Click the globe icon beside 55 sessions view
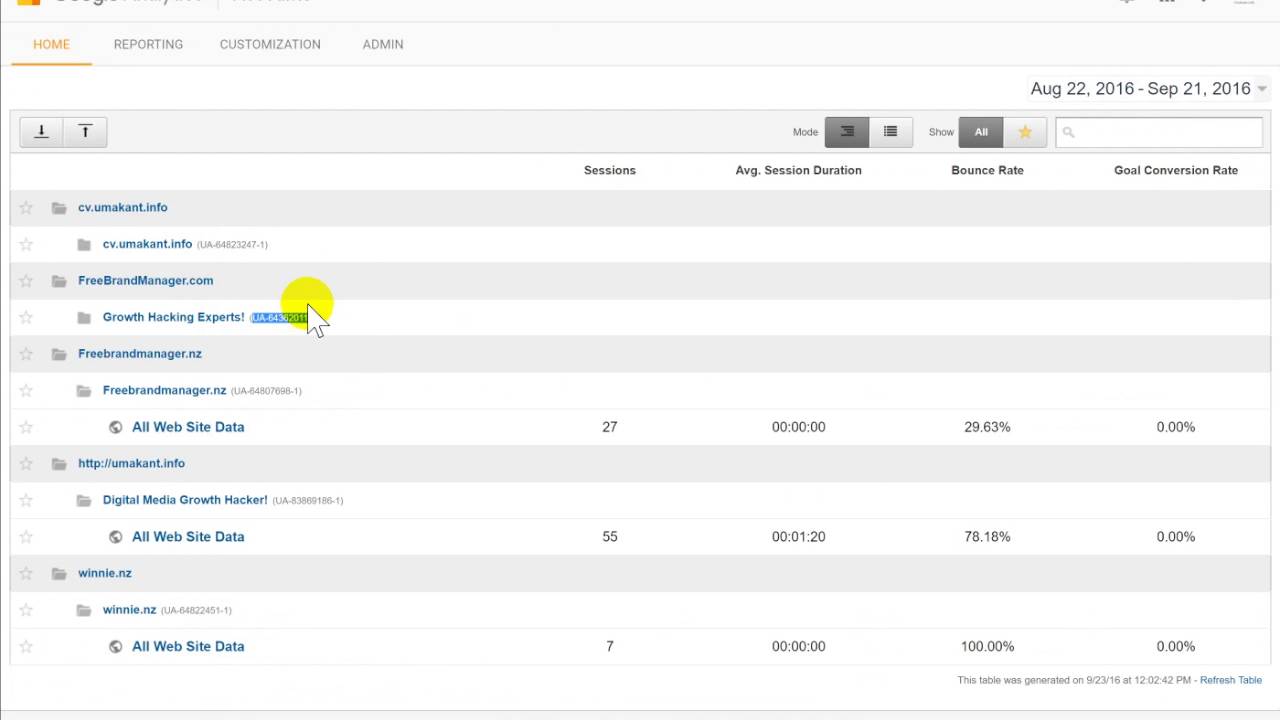 [116, 537]
